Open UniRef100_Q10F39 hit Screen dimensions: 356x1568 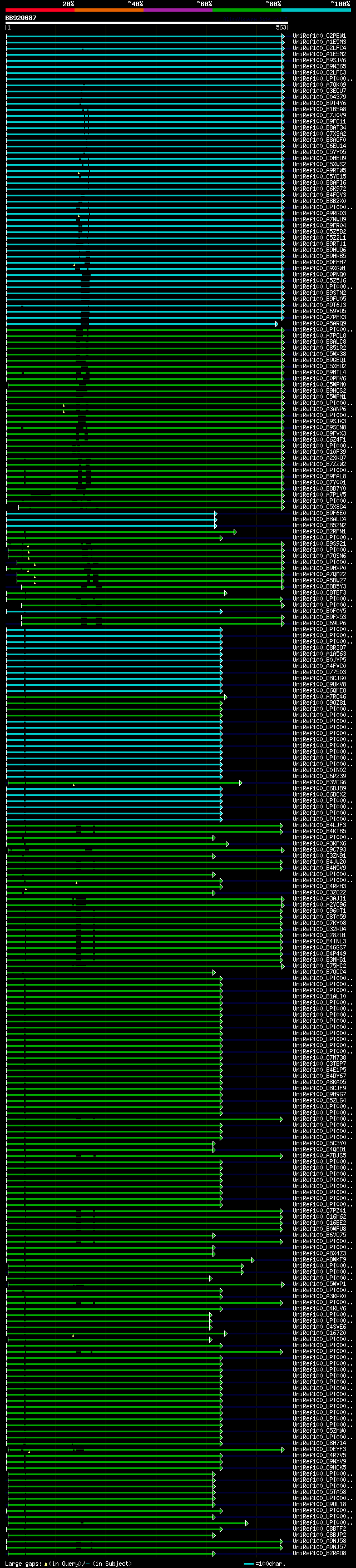[319, 452]
